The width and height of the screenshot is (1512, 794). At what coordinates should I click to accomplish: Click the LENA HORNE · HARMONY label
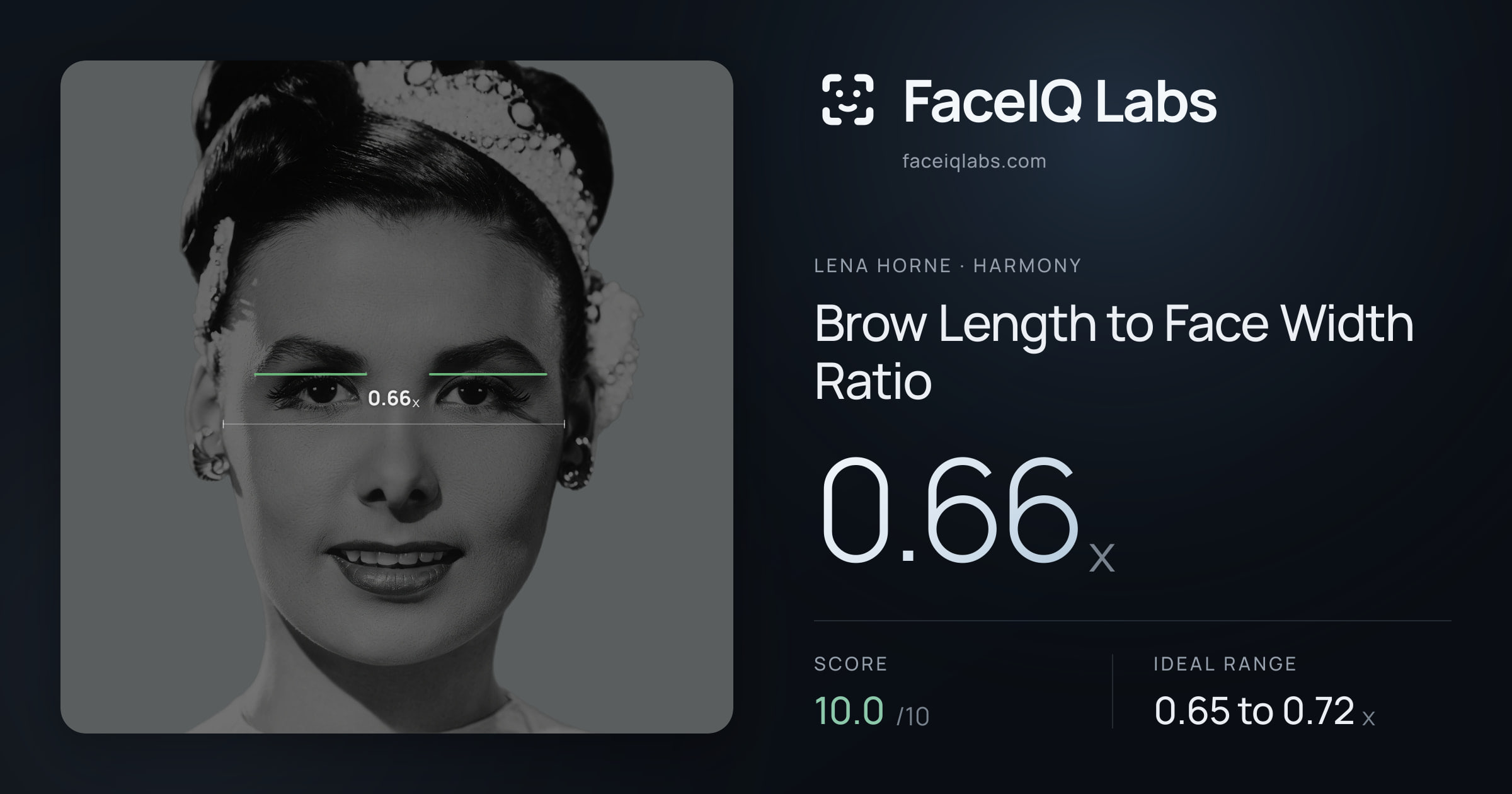tap(948, 266)
